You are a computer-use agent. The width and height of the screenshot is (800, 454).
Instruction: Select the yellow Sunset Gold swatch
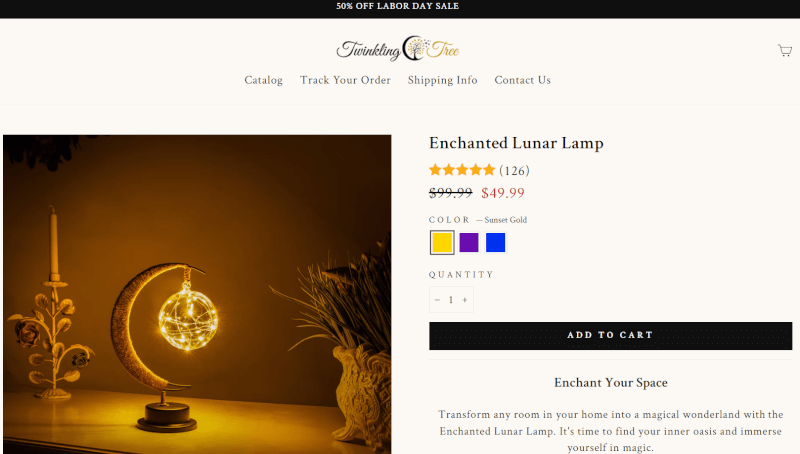pos(442,242)
